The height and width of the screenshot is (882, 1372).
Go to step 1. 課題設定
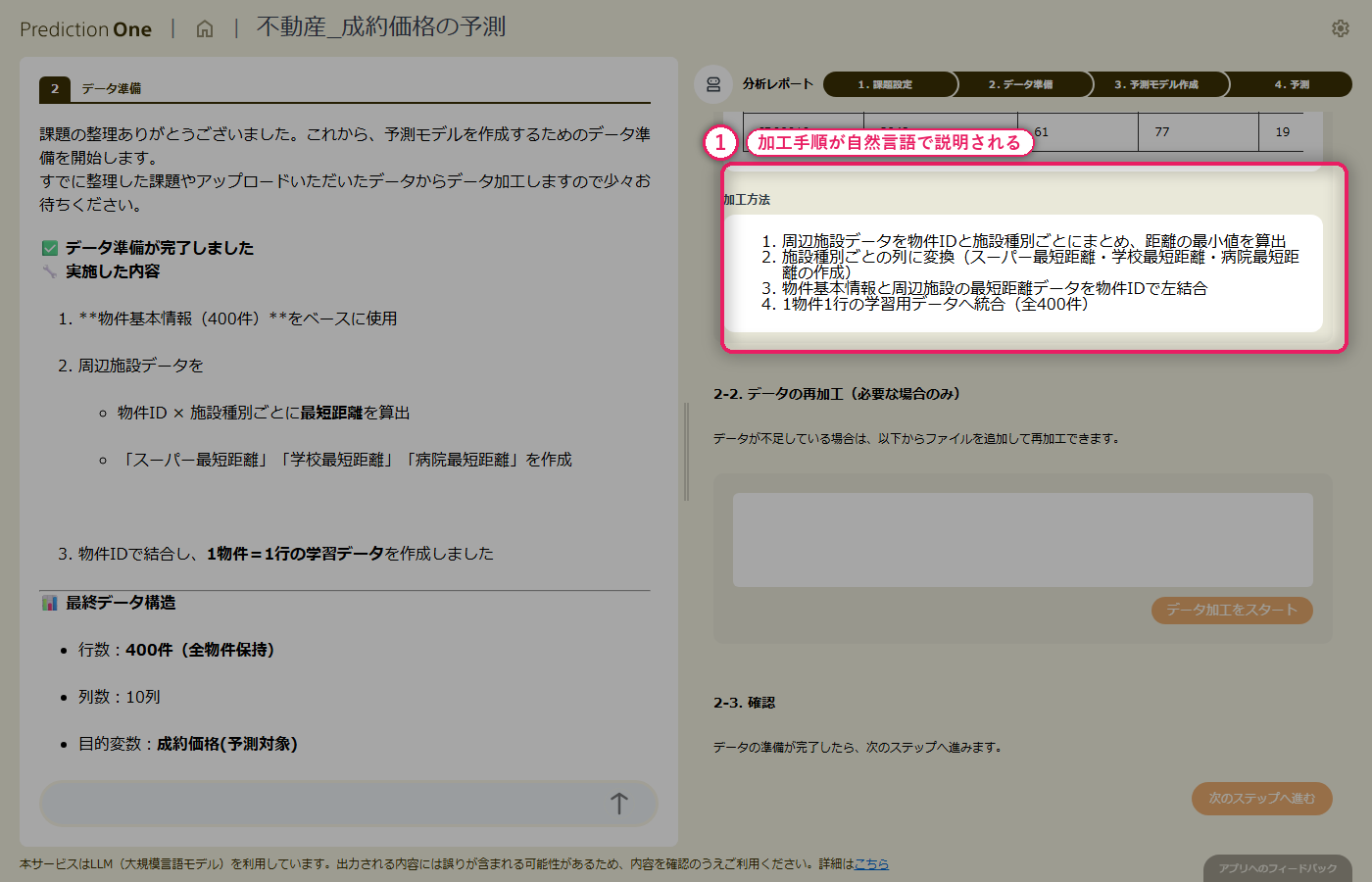coord(890,84)
